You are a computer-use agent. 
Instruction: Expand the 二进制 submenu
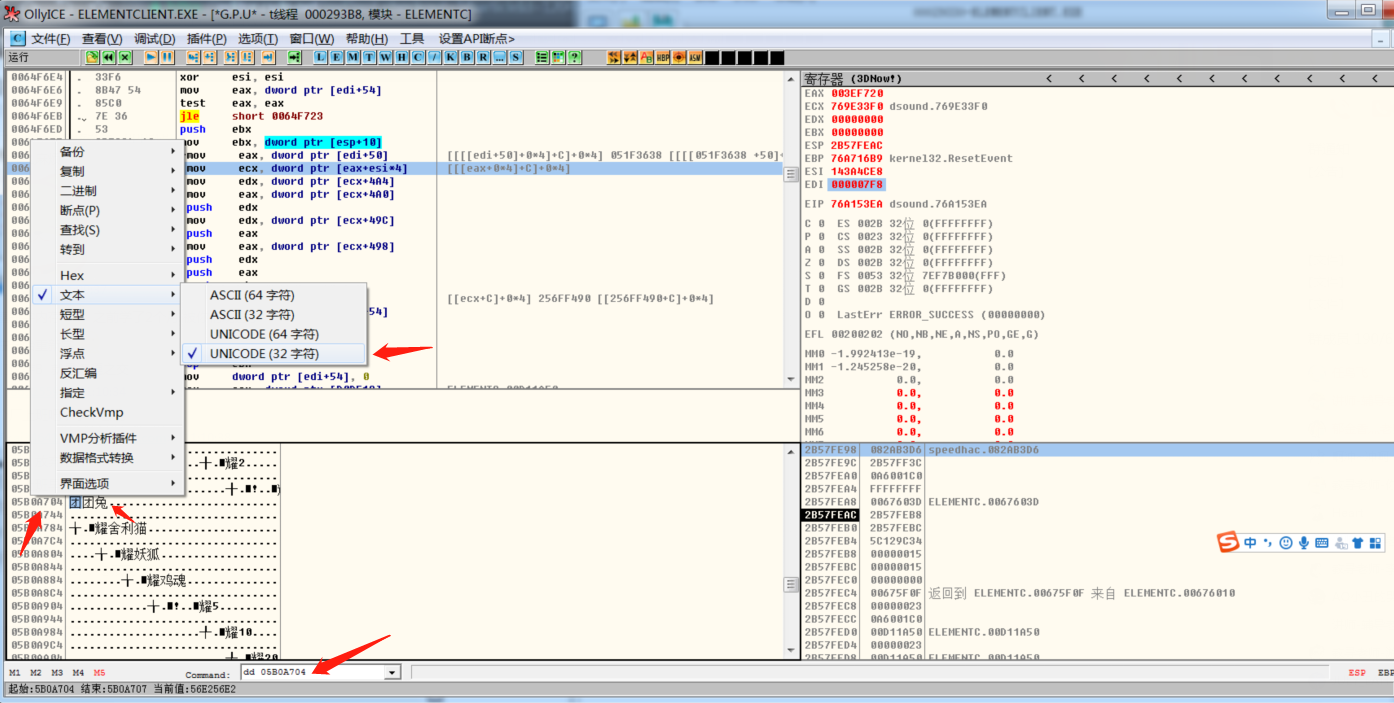107,191
